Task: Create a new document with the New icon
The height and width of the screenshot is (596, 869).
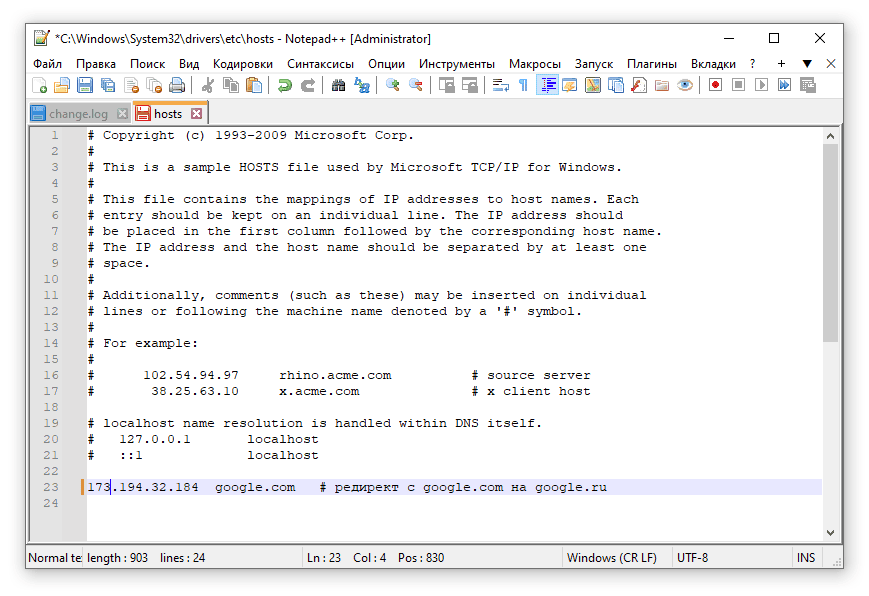Action: (39, 85)
